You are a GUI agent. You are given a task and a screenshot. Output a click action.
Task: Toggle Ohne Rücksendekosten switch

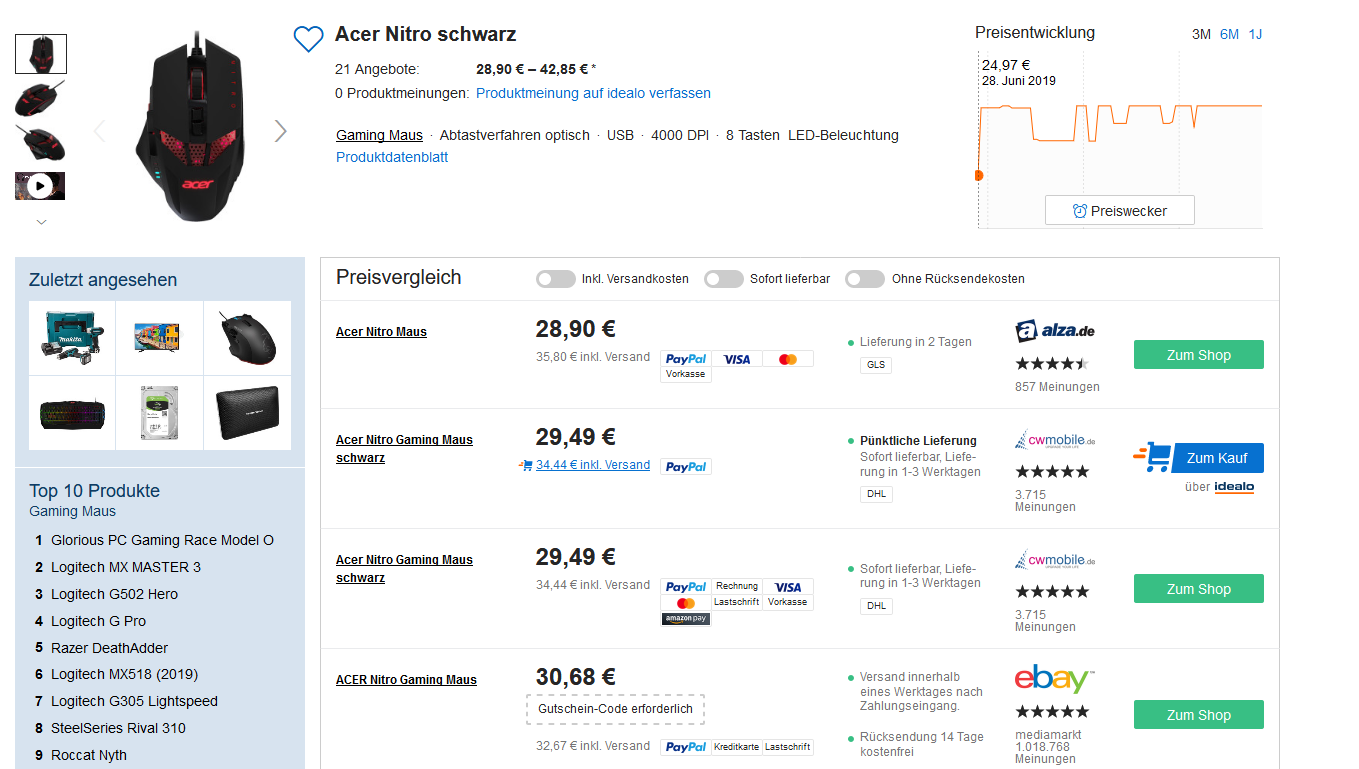865,279
